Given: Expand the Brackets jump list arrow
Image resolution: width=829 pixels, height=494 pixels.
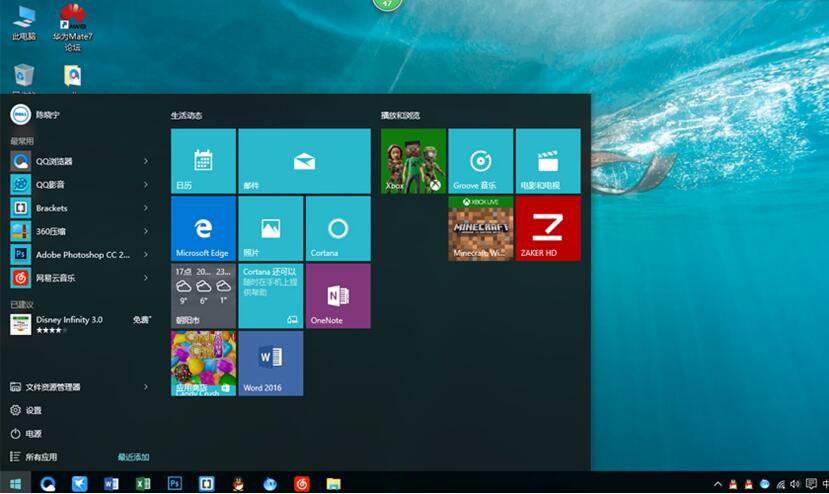Looking at the screenshot, I should click(x=146, y=208).
